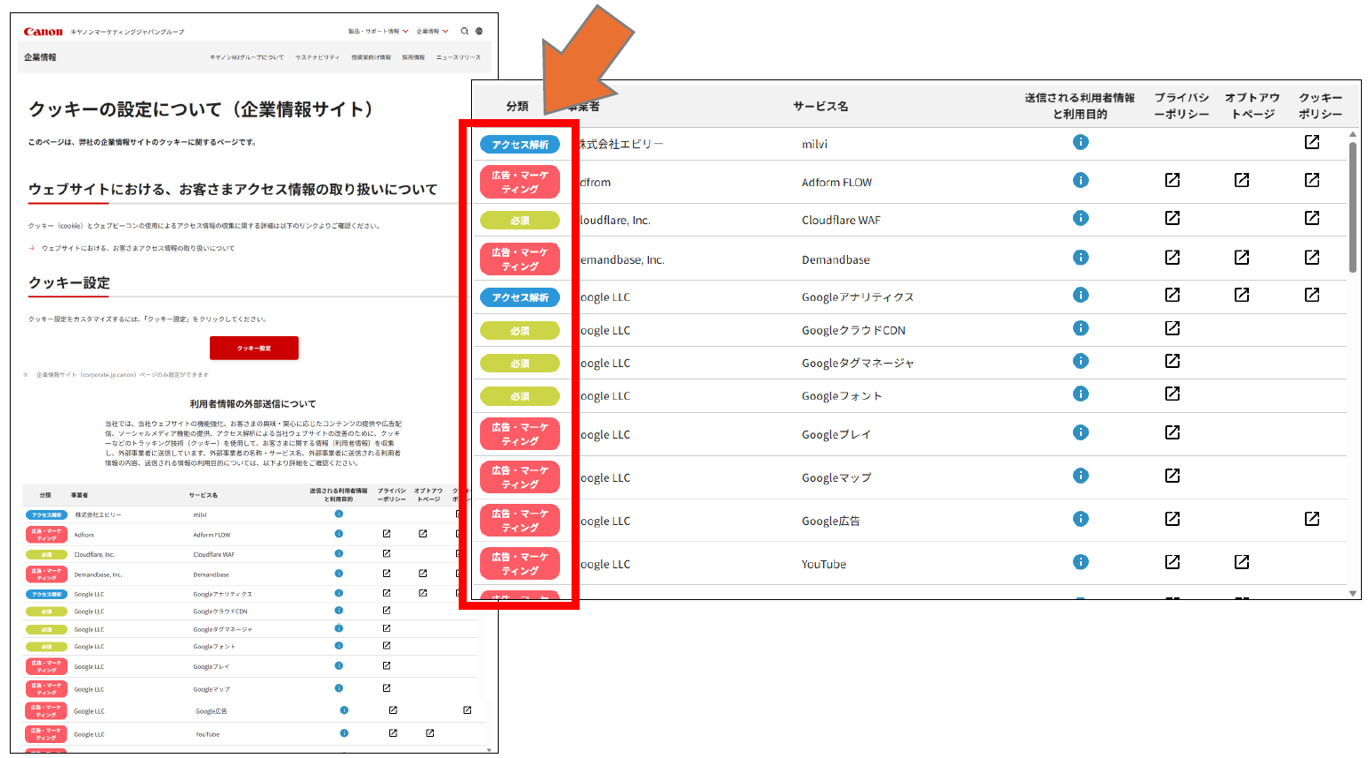Expand 企業情報 dropdown in top header
1368x758 pixels.
(x=433, y=31)
